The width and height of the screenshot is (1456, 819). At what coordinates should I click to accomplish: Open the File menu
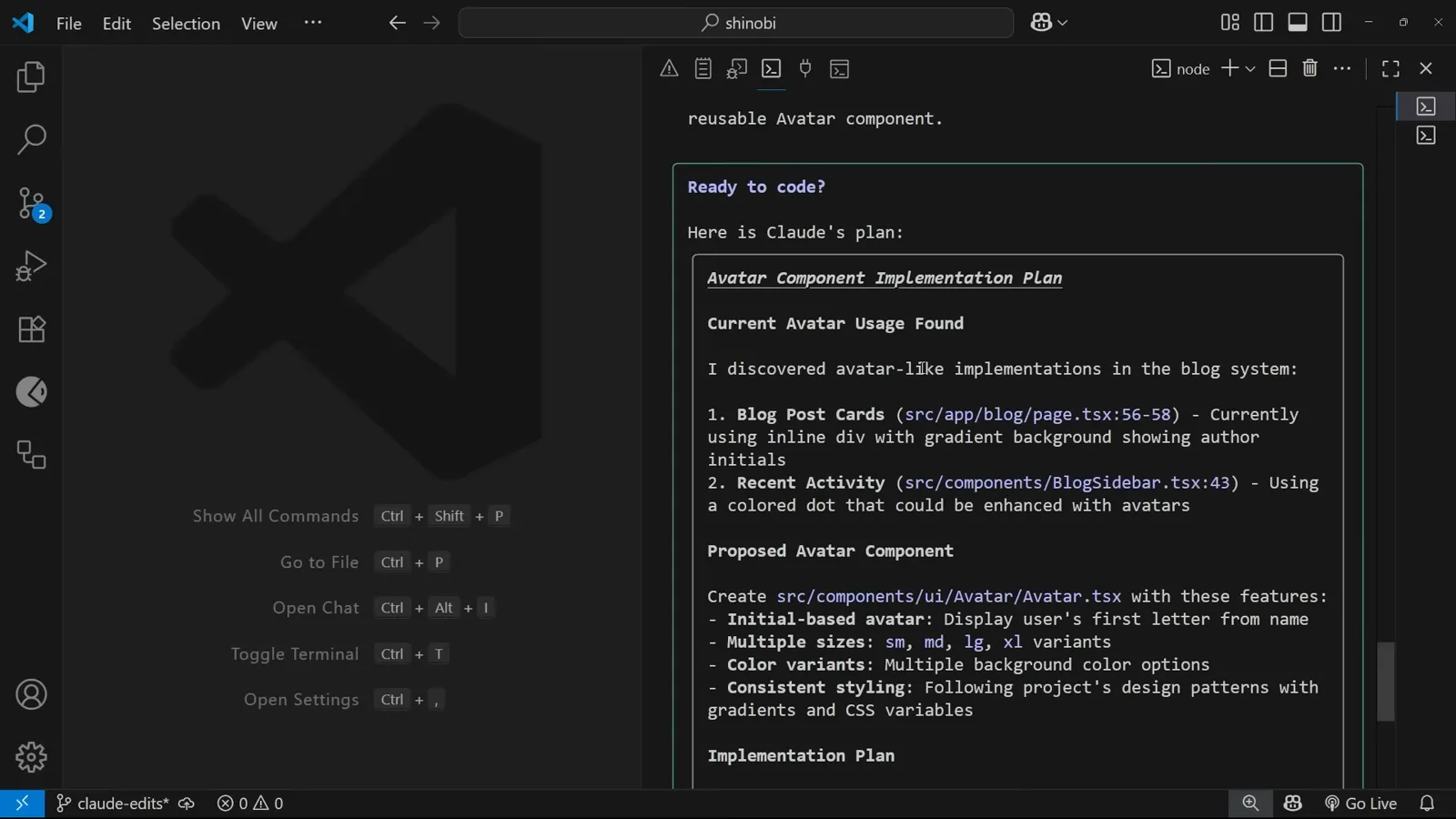(x=69, y=24)
